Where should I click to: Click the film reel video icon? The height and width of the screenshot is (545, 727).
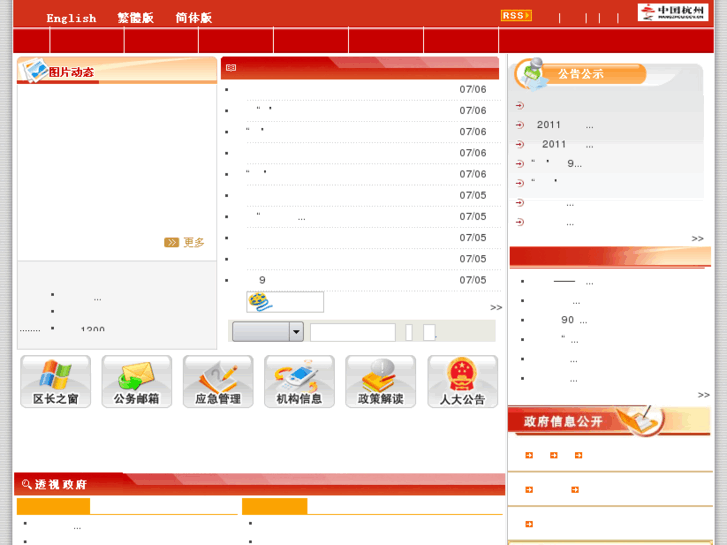coord(260,301)
